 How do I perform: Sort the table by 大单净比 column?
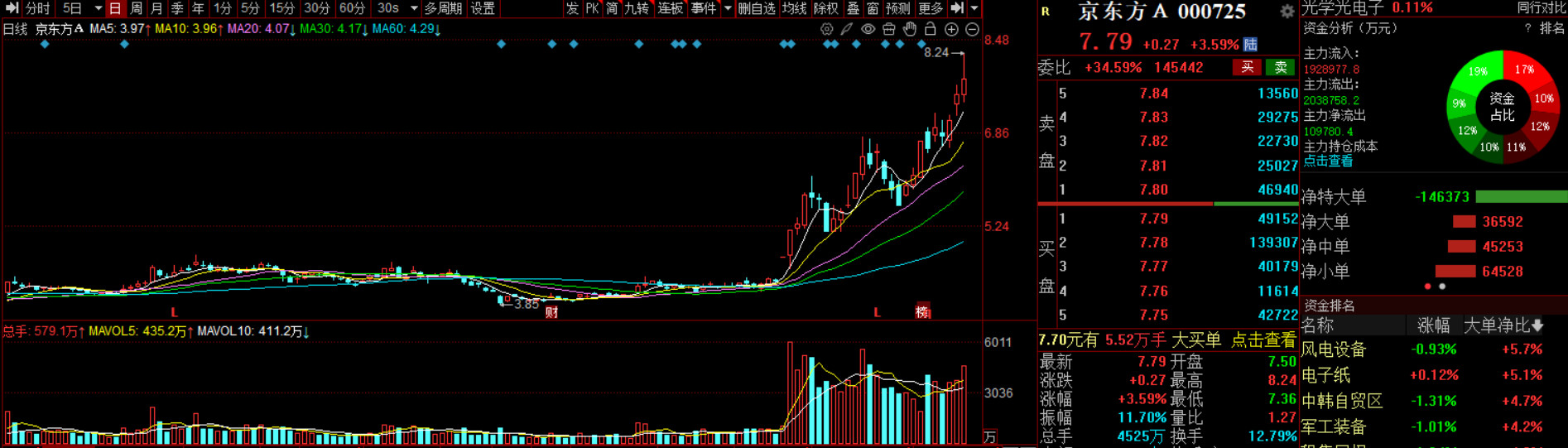(1503, 325)
